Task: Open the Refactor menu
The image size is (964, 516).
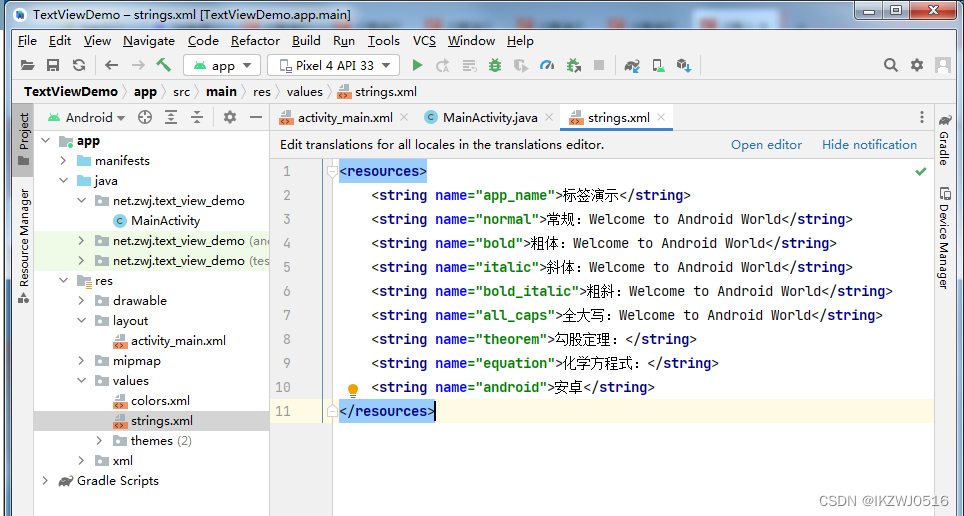Action: (255, 41)
